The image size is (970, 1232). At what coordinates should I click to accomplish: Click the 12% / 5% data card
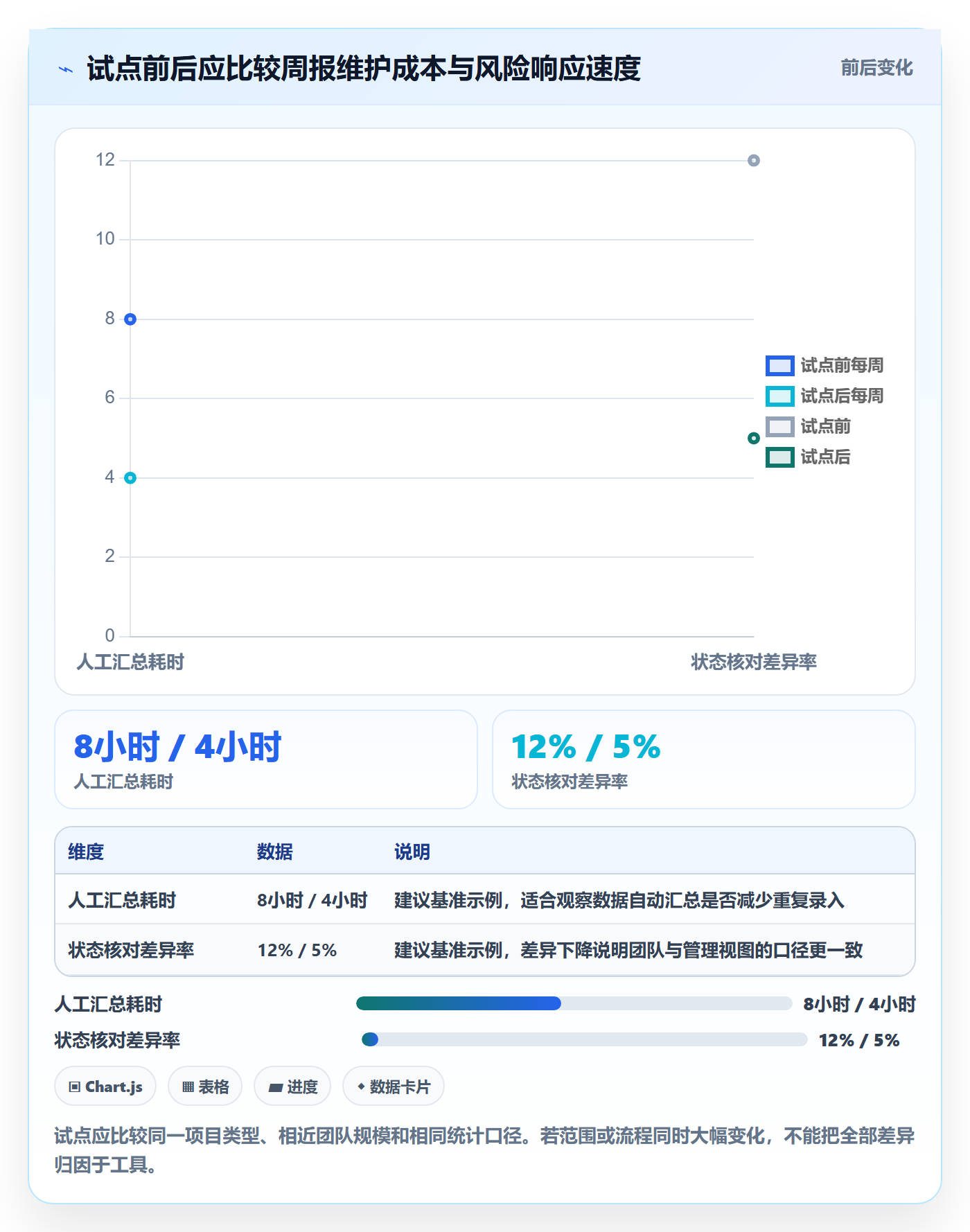704,759
